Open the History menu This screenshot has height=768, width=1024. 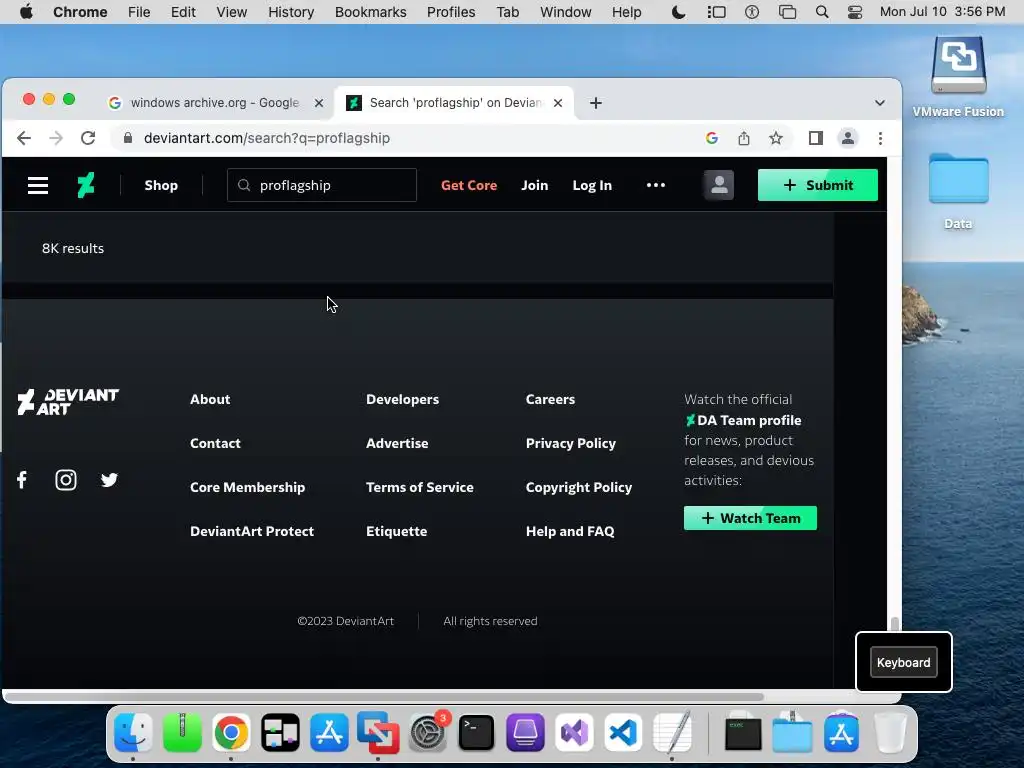pos(291,12)
